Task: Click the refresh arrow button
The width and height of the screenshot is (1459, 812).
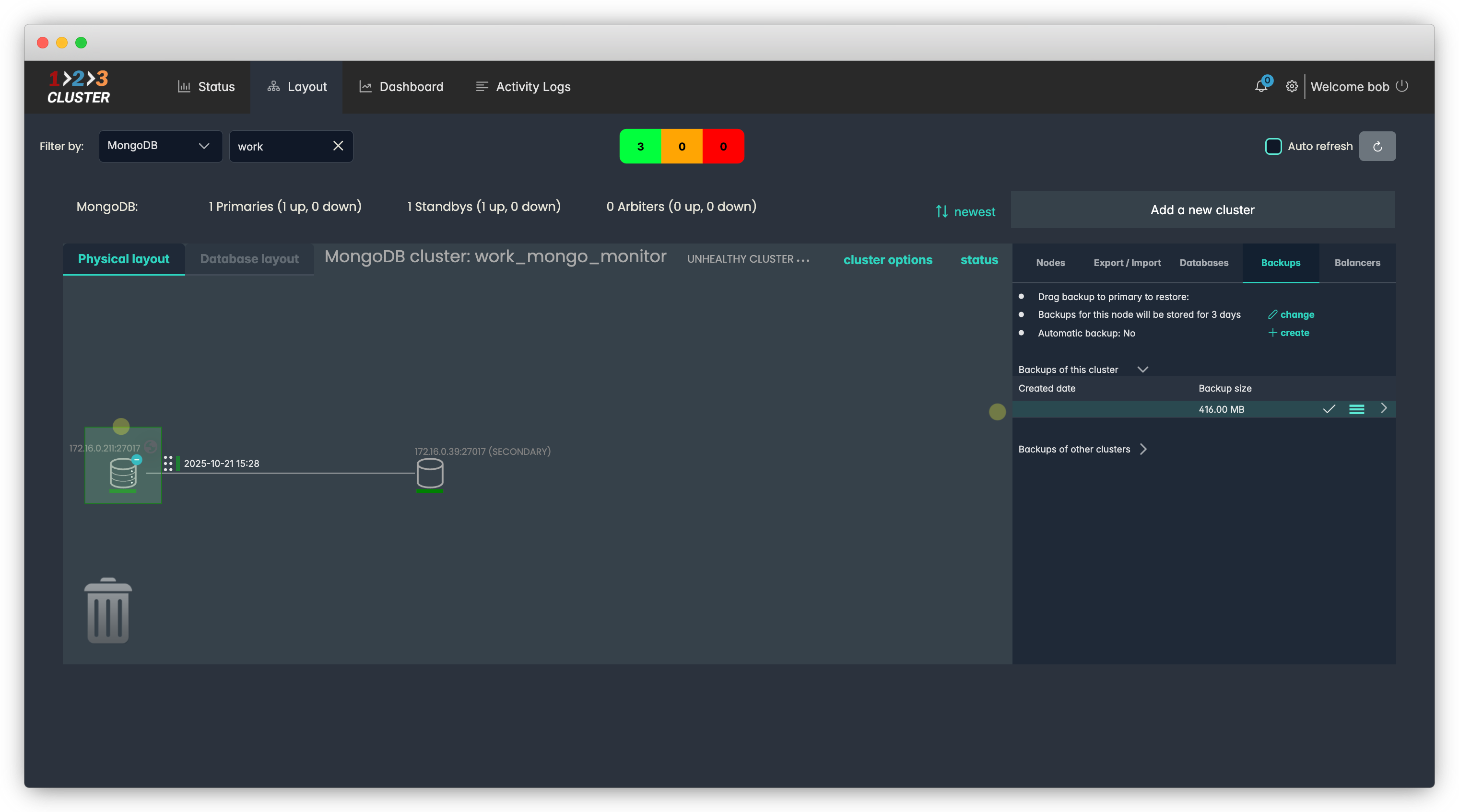Action: click(1377, 147)
